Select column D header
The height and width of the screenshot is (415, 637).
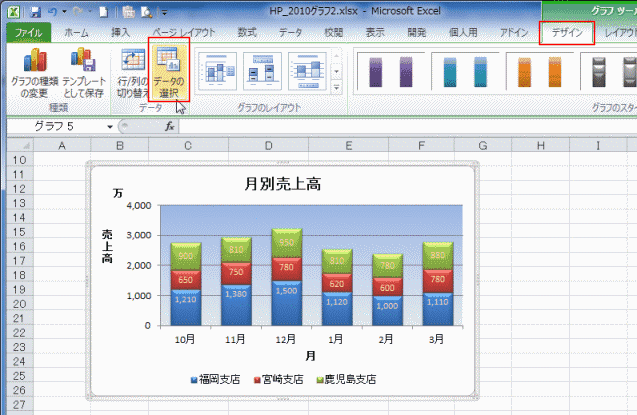268,145
